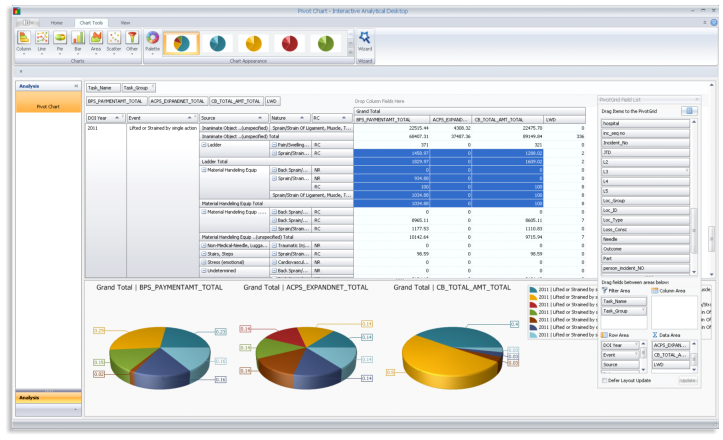Select the Incident_No field in list
The image size is (723, 440).
645,143
